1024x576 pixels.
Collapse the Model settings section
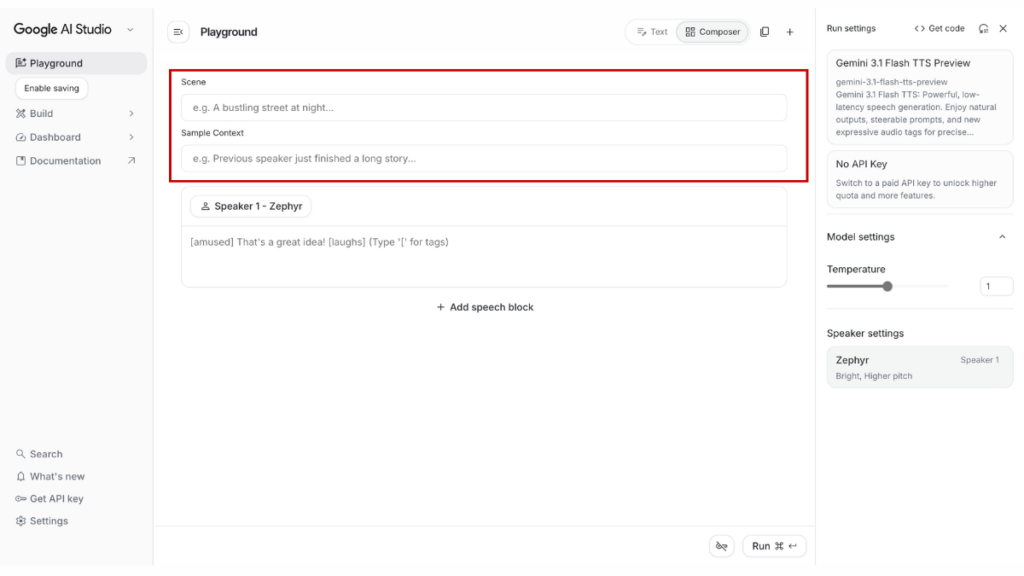1002,237
